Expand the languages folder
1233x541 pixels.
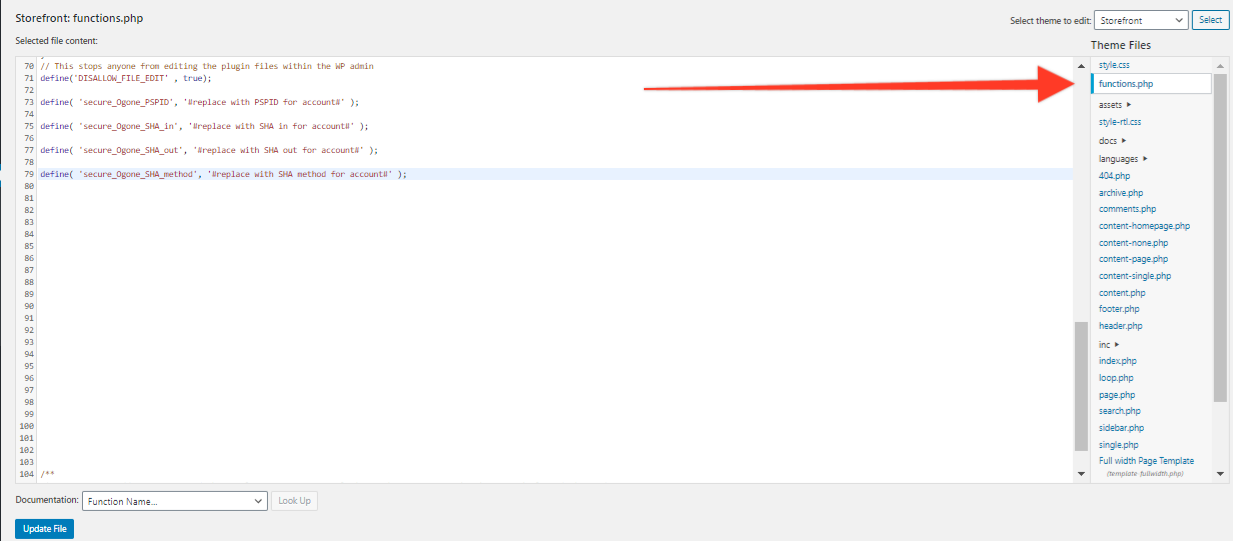click(1123, 159)
